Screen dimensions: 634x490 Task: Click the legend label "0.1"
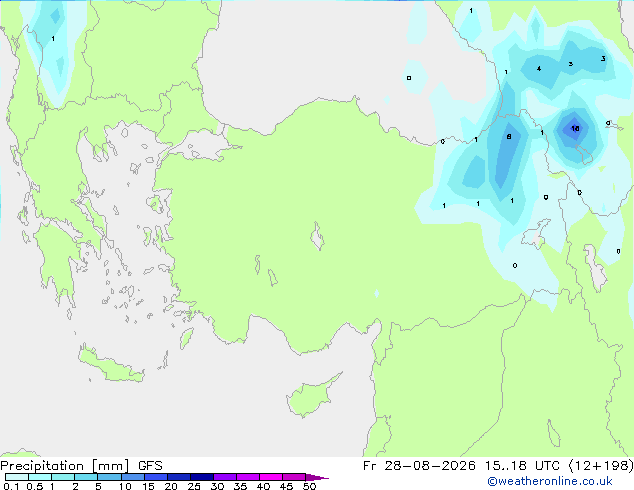coord(11,486)
